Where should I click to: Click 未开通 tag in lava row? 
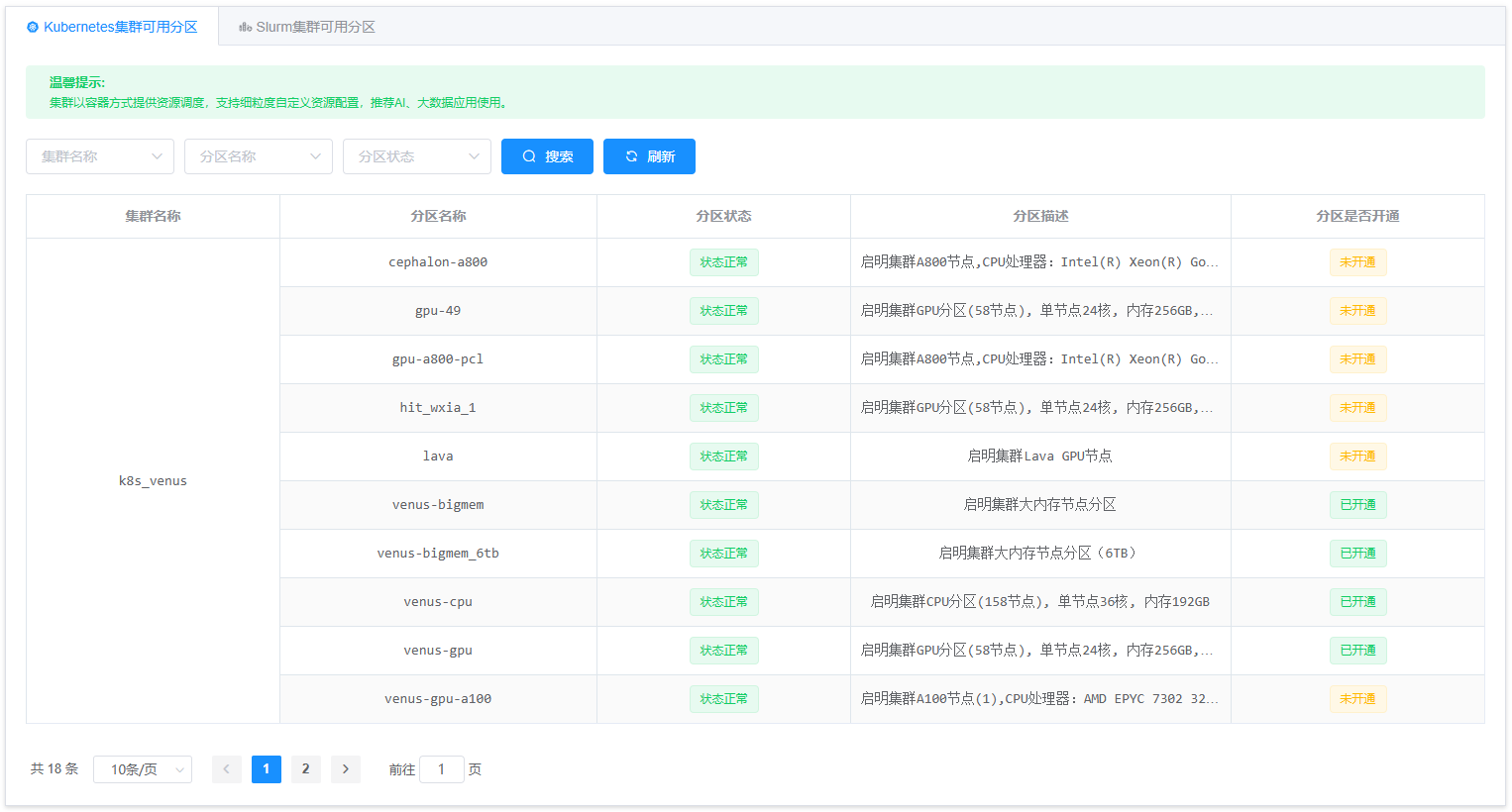click(x=1357, y=457)
